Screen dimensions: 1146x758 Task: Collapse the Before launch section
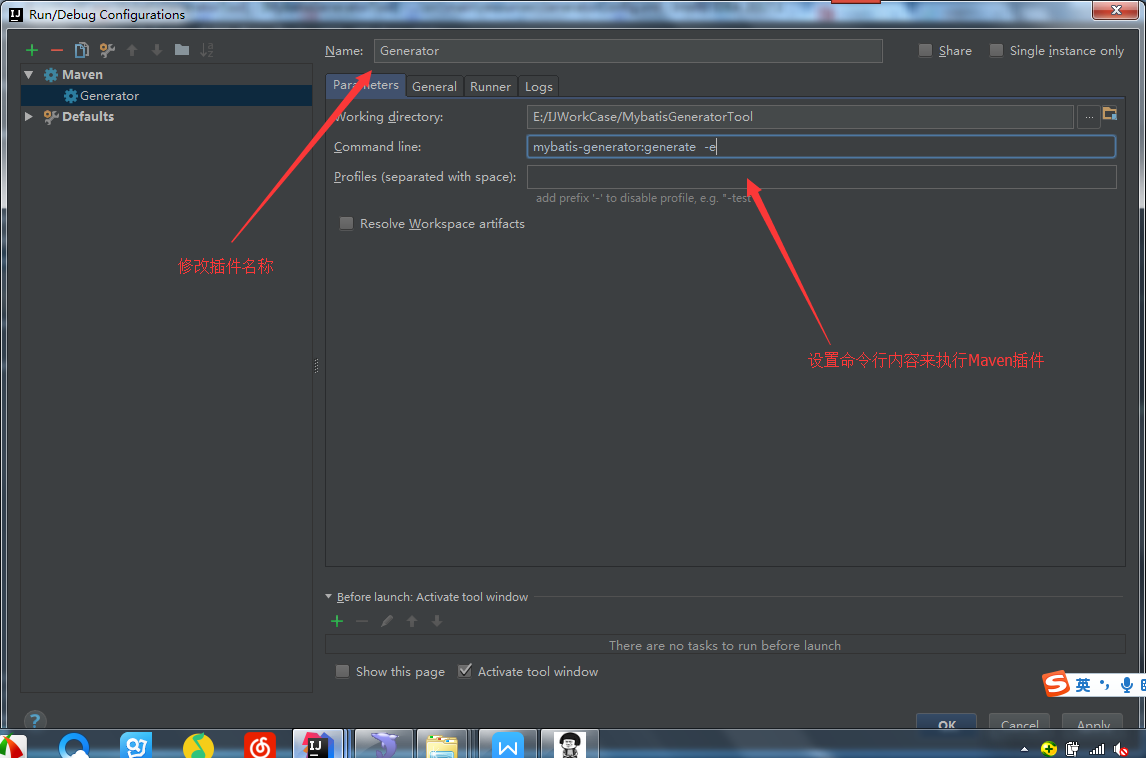pos(329,597)
